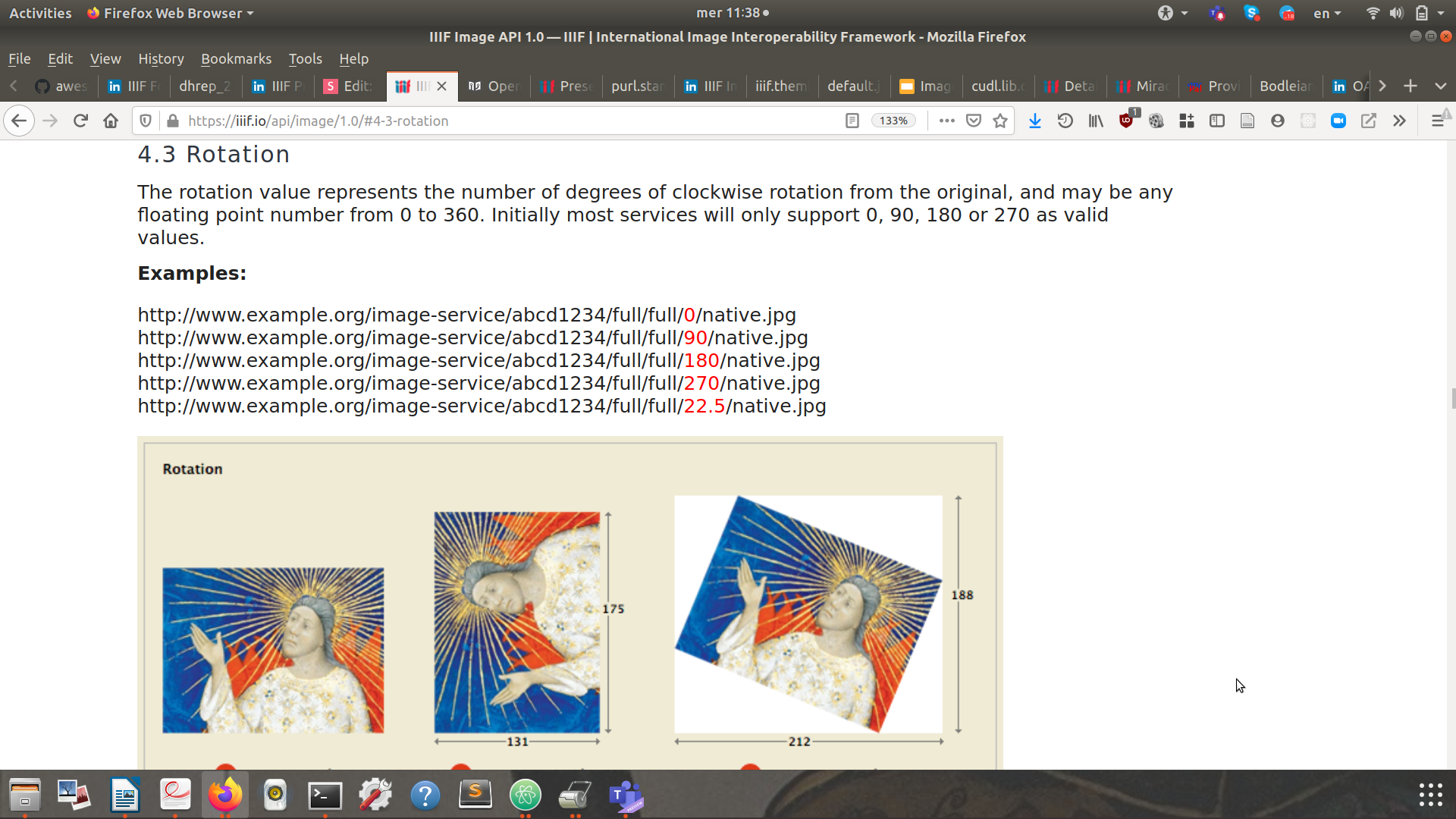The image size is (1456, 819).
Task: Open the Tools menu
Action: [305, 58]
